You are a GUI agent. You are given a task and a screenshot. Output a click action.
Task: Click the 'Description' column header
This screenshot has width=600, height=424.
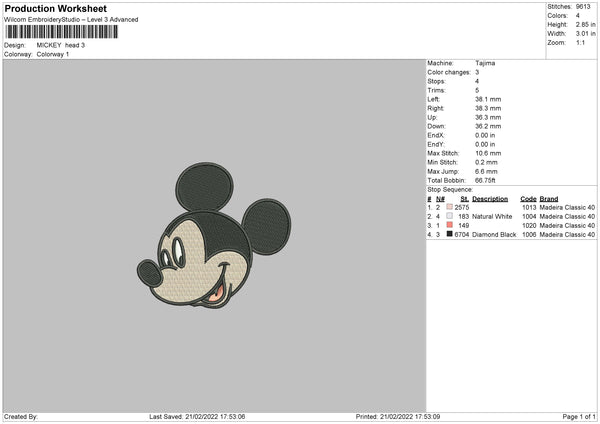[x=490, y=199]
